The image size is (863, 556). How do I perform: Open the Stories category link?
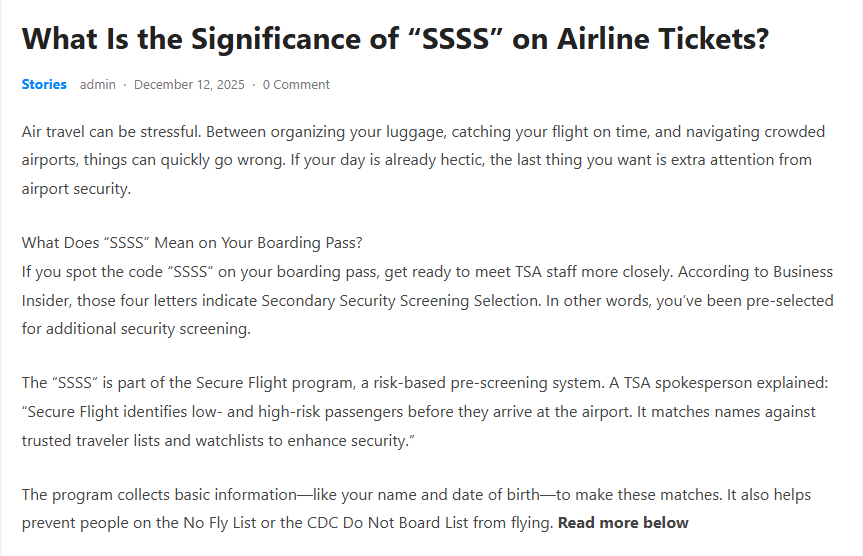[x=44, y=85]
